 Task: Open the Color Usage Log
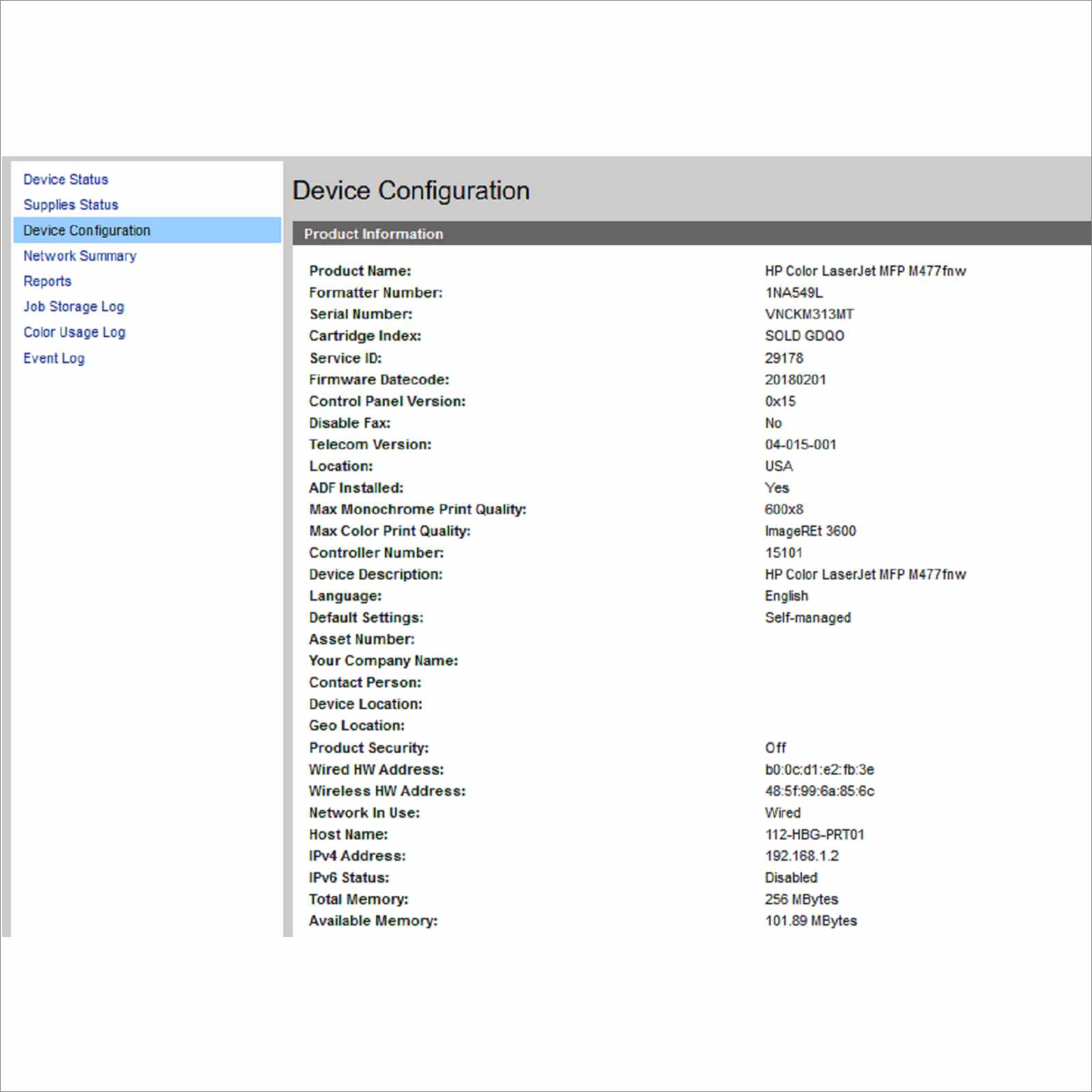coord(74,332)
